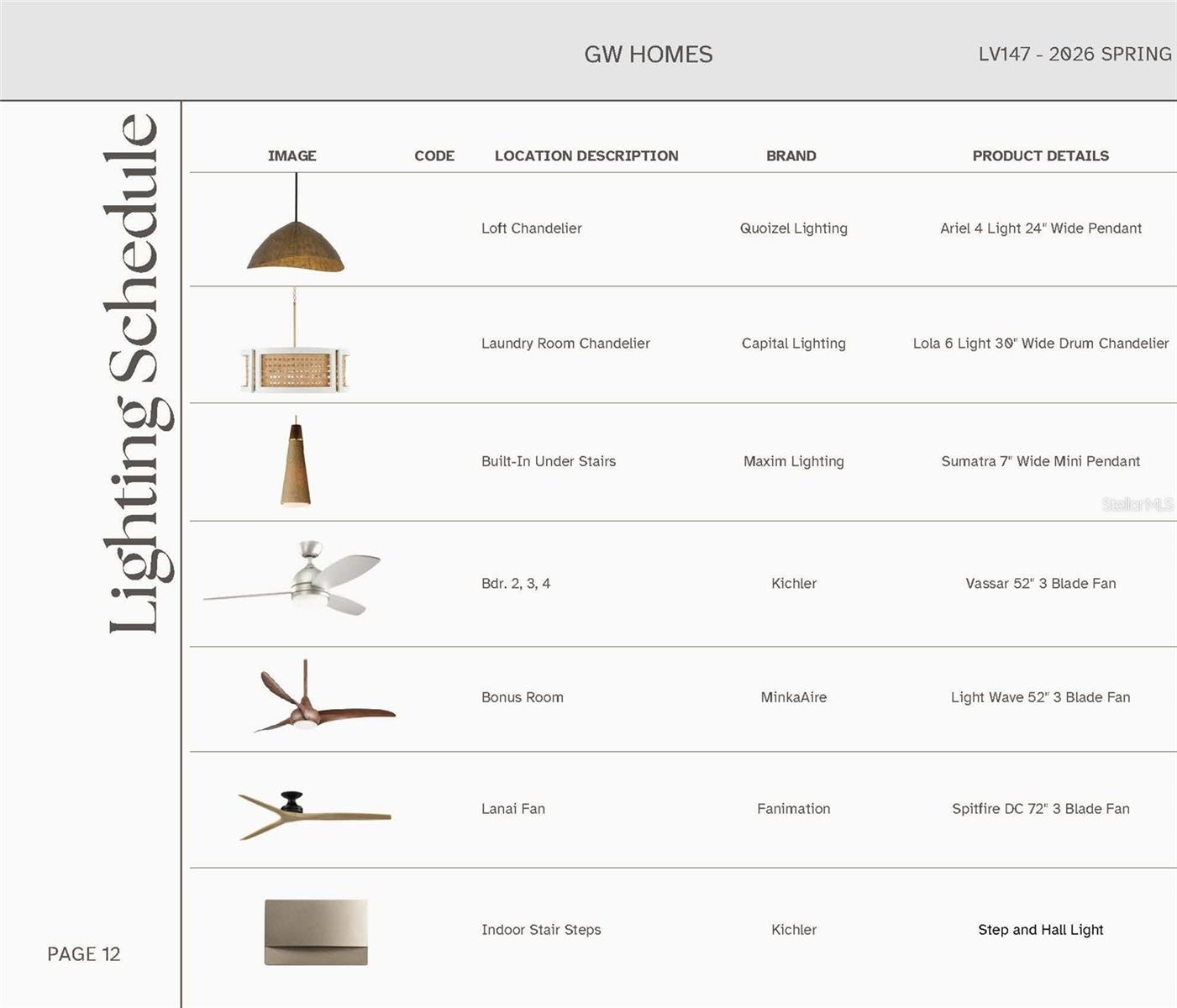Click the IMAGE column header
Screen dimensions: 1177x1008
(292, 156)
